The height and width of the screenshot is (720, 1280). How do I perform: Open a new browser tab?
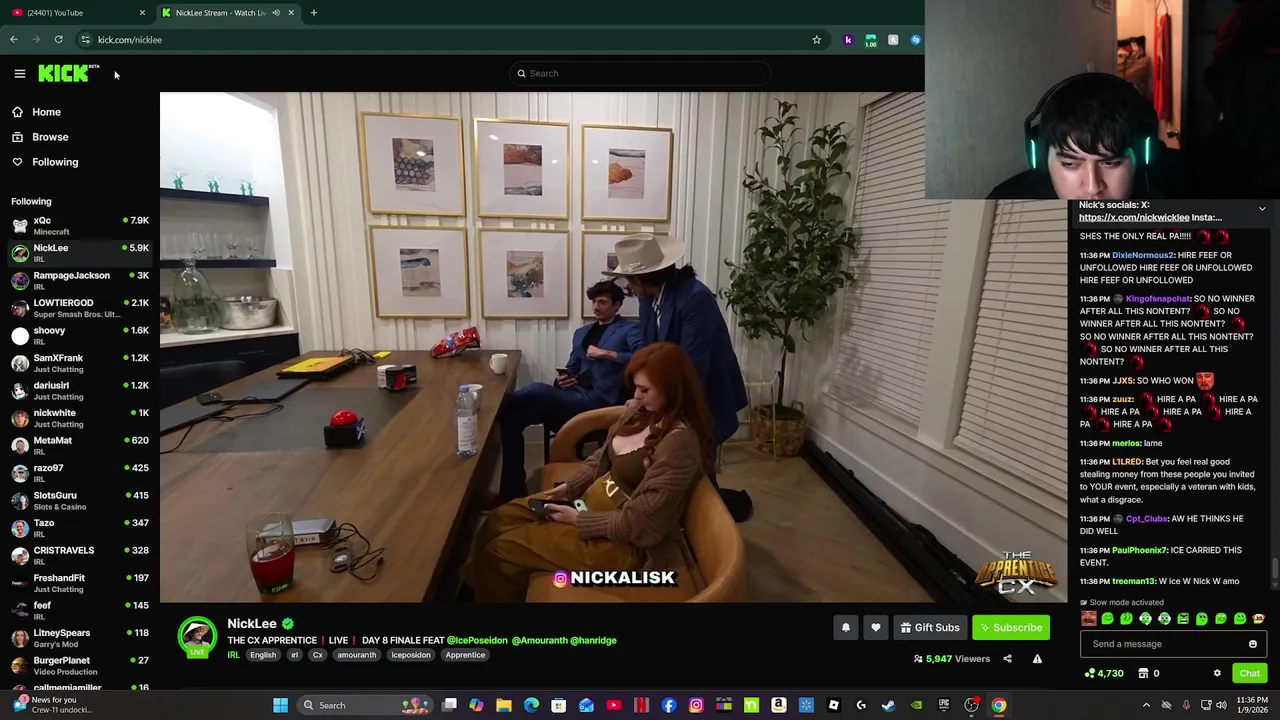(313, 13)
